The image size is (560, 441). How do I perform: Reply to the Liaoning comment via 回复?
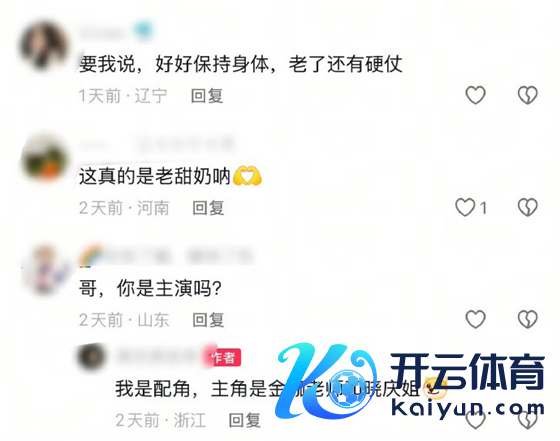click(207, 96)
